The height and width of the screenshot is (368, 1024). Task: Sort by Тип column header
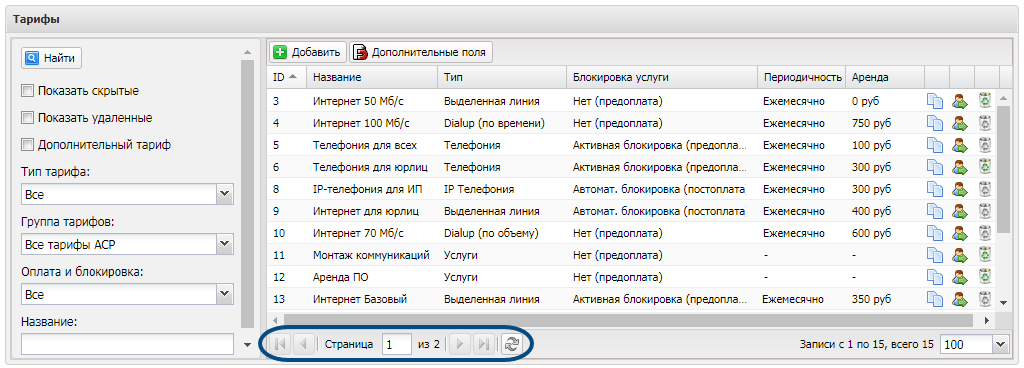click(x=502, y=77)
